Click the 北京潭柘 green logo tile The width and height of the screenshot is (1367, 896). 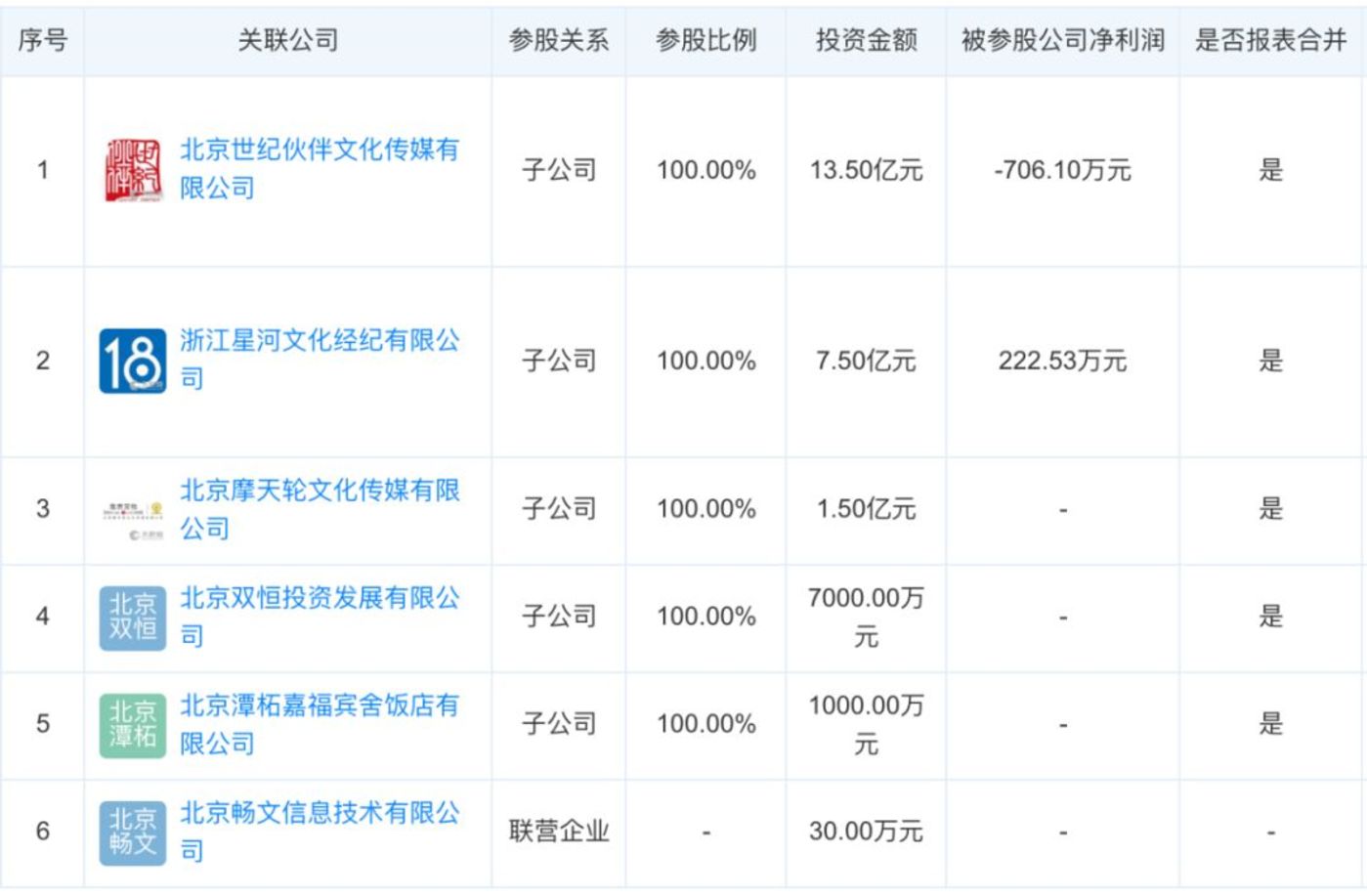point(132,725)
